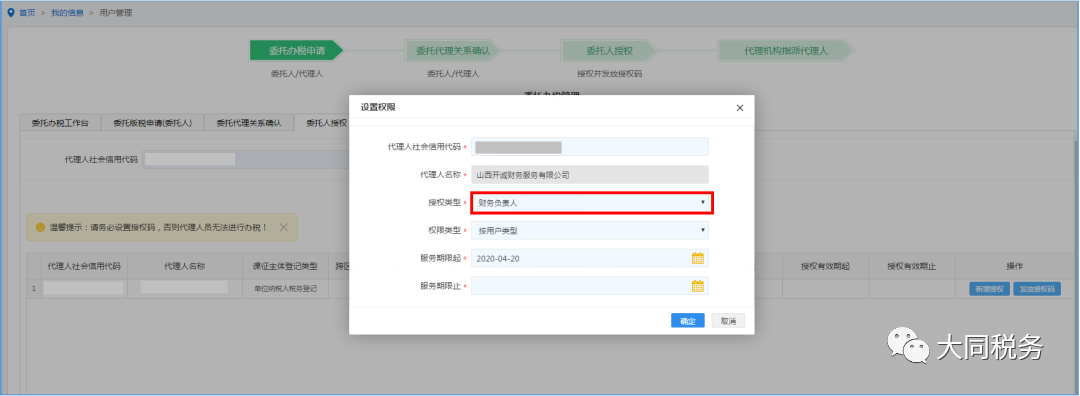
Task: Click the 代理人名称 field with 山西开诚财务服务有限公司
Action: click(x=590, y=175)
